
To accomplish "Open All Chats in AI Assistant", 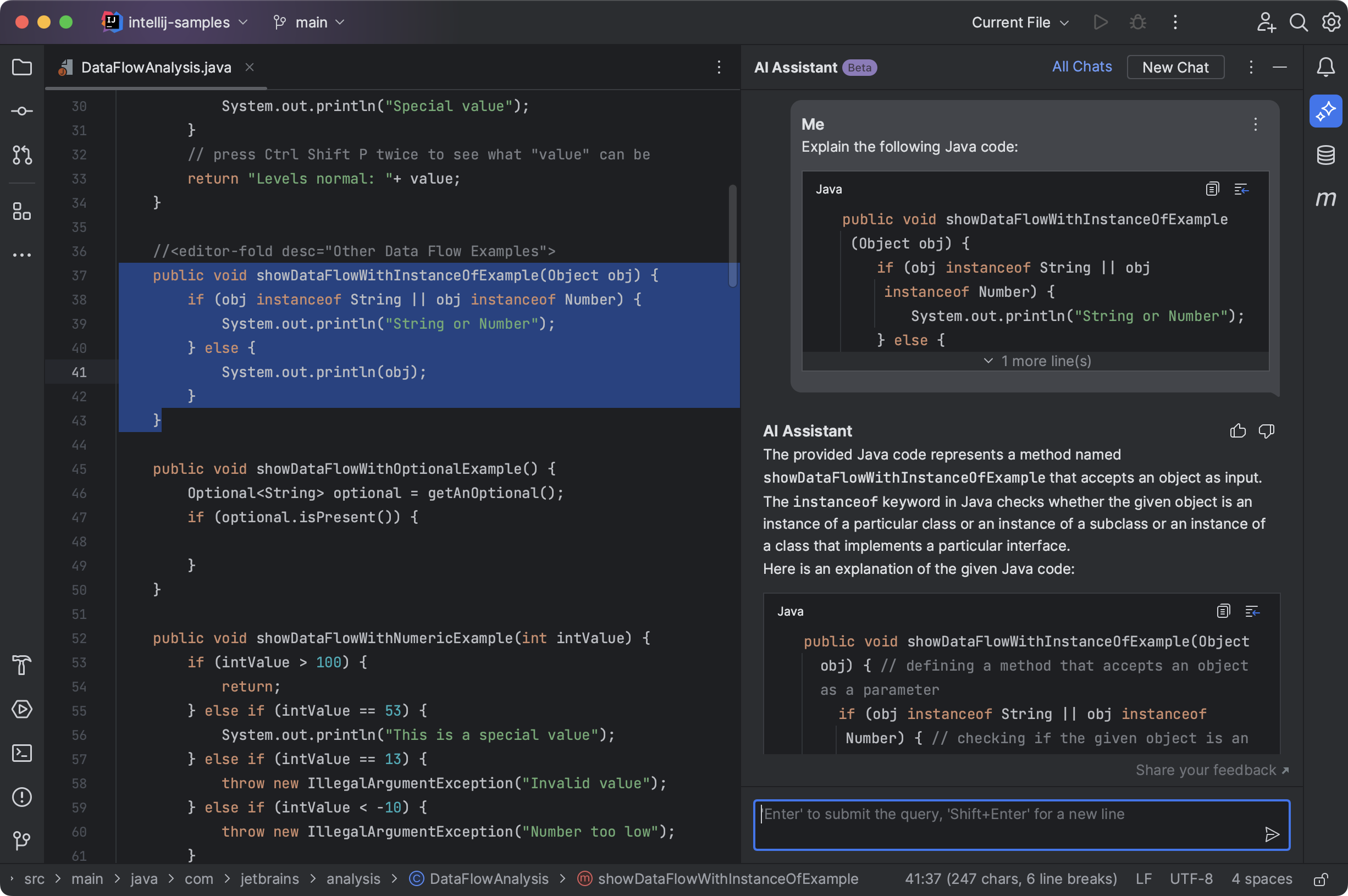I will coord(1081,67).
